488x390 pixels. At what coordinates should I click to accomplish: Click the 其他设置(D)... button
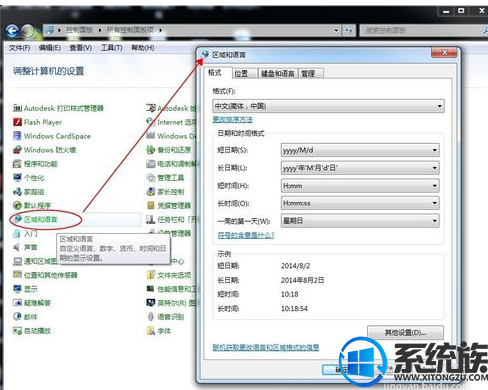(x=405, y=332)
